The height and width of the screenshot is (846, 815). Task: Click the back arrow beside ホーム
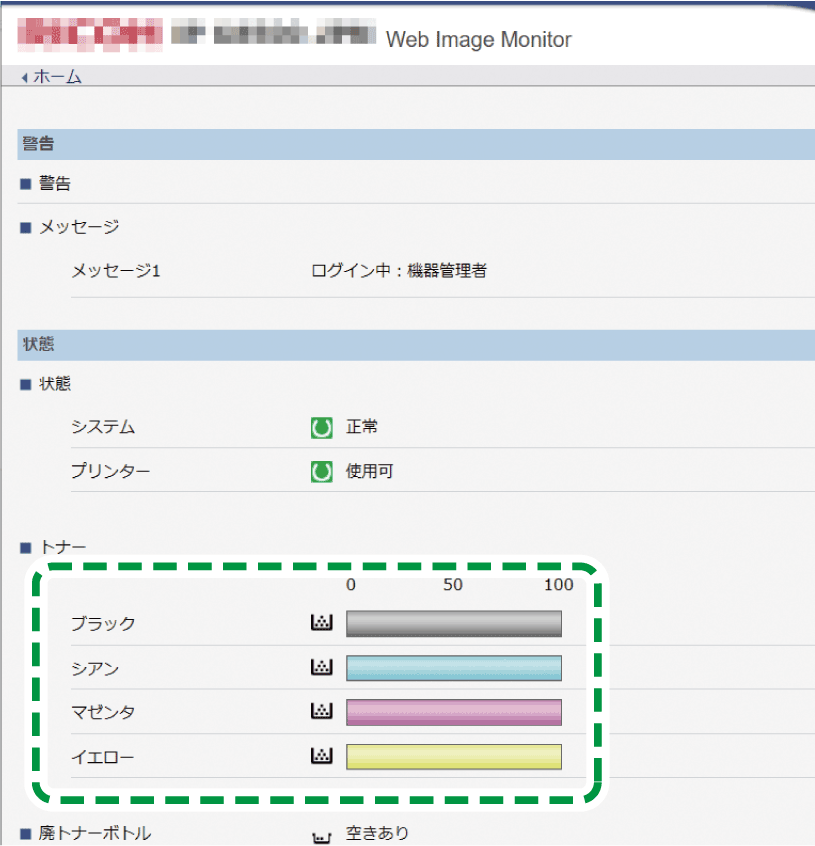click(x=25, y=77)
